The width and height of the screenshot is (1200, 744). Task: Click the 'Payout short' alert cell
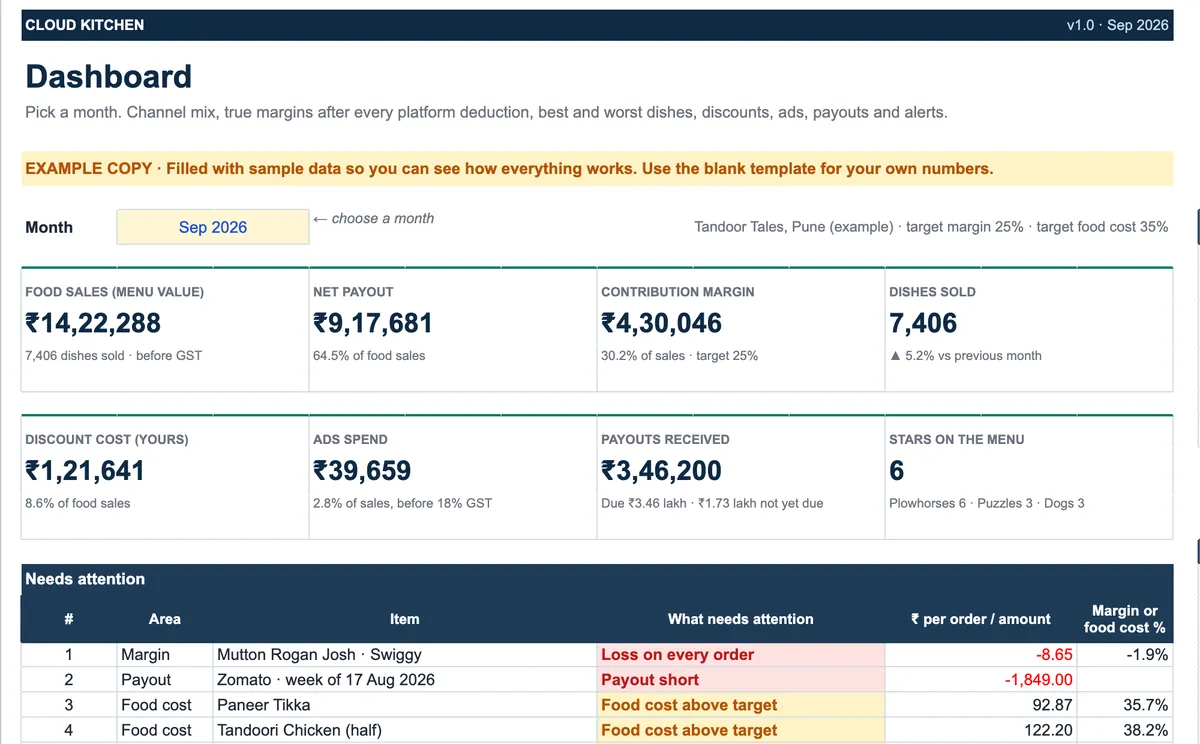[x=740, y=680]
